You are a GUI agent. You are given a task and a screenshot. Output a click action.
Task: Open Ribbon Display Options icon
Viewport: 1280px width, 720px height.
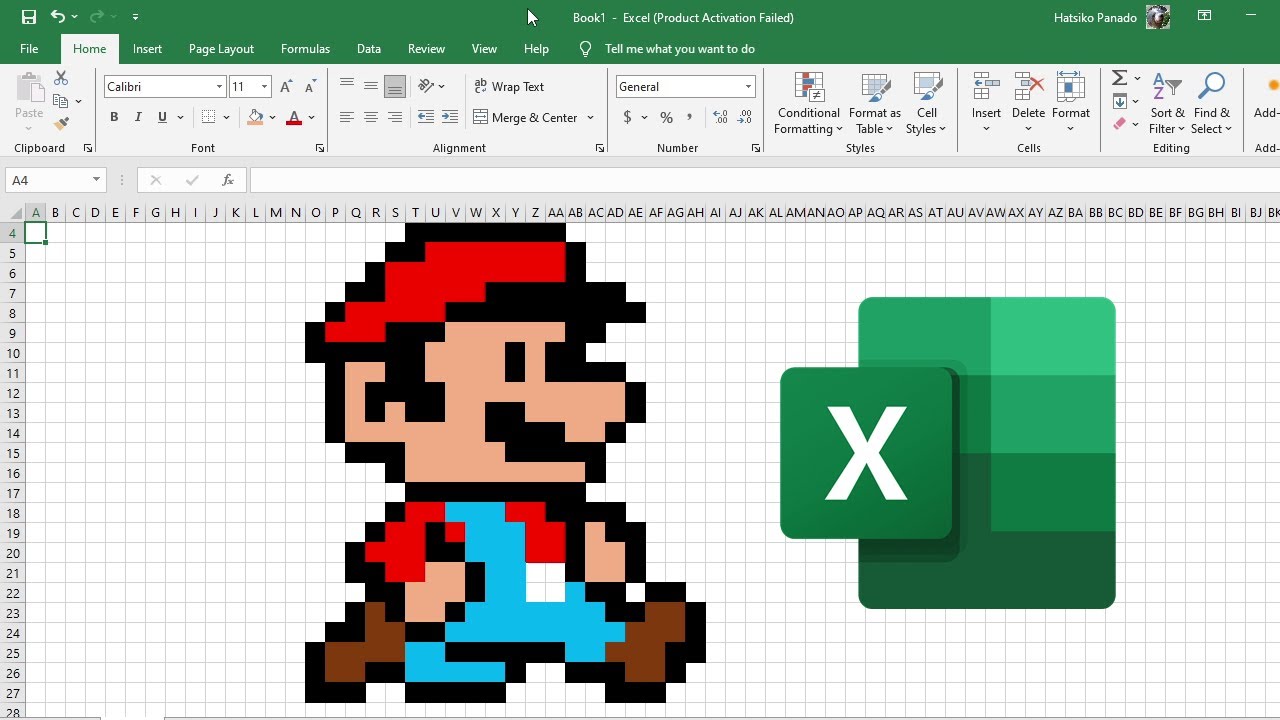tap(1205, 16)
